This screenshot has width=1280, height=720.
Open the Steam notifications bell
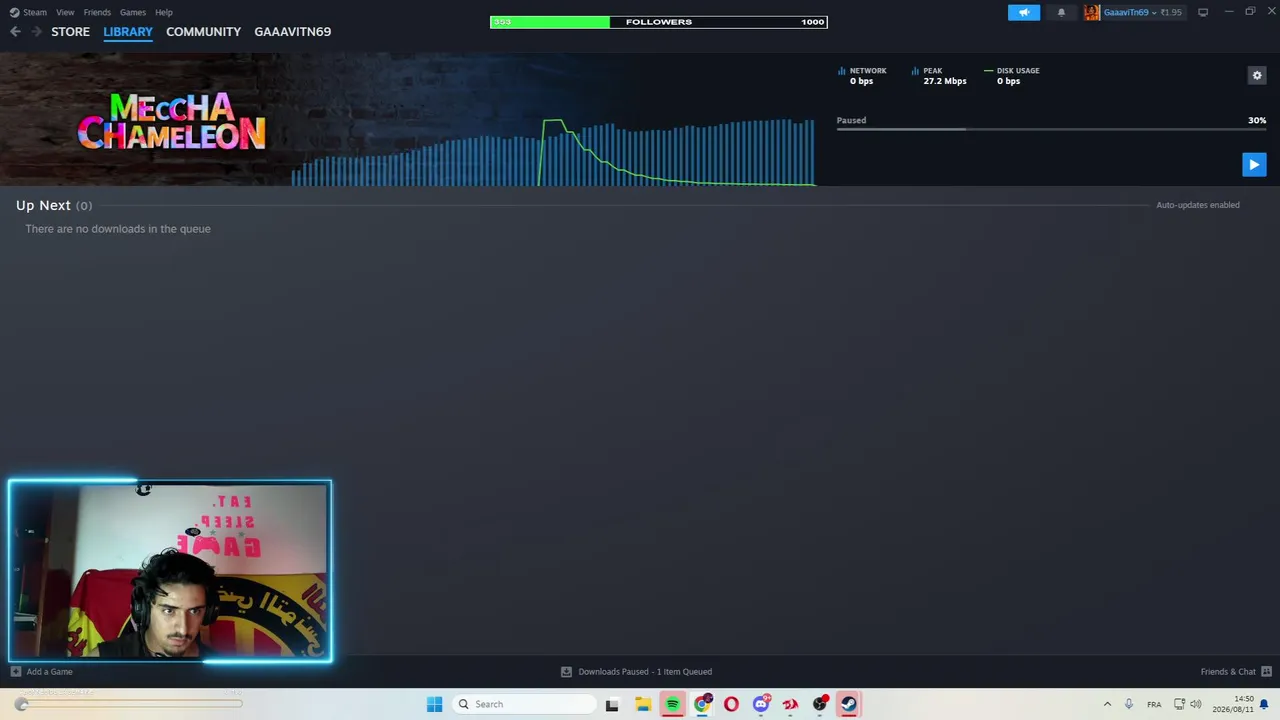(1061, 12)
